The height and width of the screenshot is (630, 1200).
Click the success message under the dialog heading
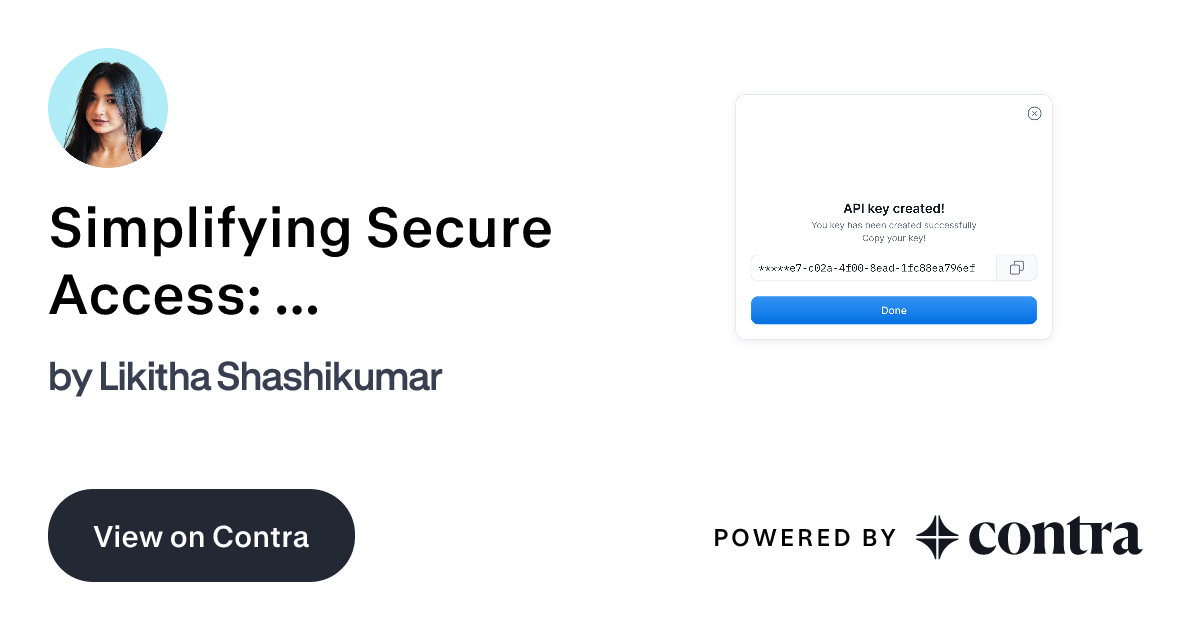(x=893, y=225)
